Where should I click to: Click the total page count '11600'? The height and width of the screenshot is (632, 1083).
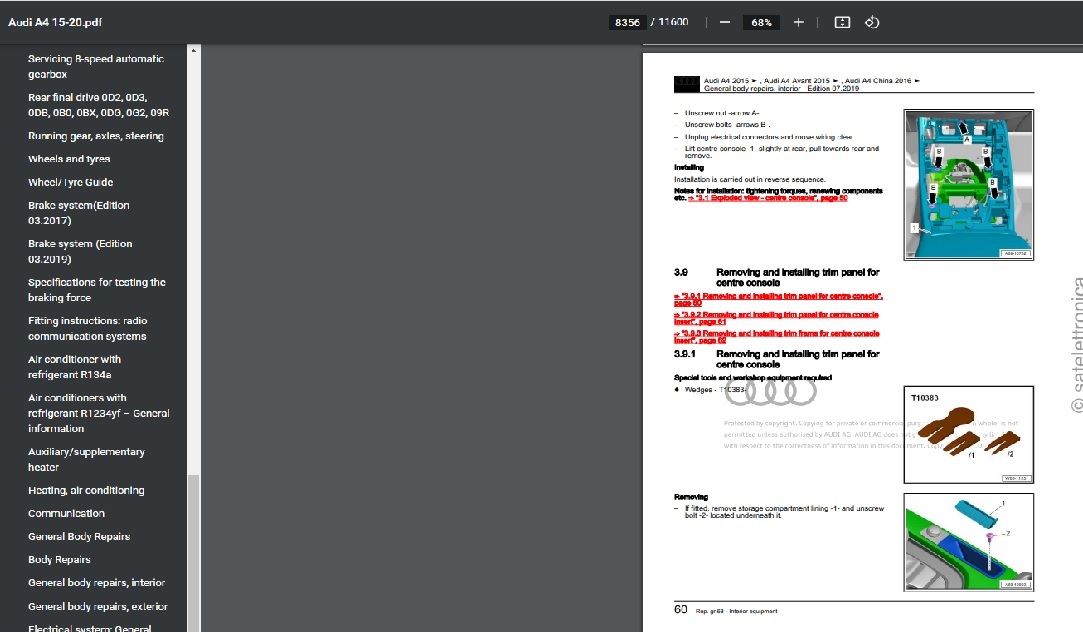[673, 22]
